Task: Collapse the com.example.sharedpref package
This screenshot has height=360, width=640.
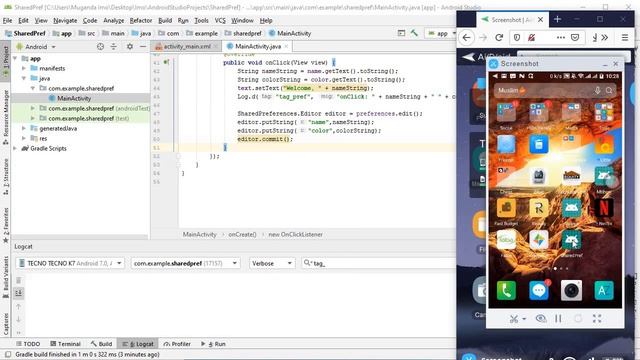Action: [33, 88]
